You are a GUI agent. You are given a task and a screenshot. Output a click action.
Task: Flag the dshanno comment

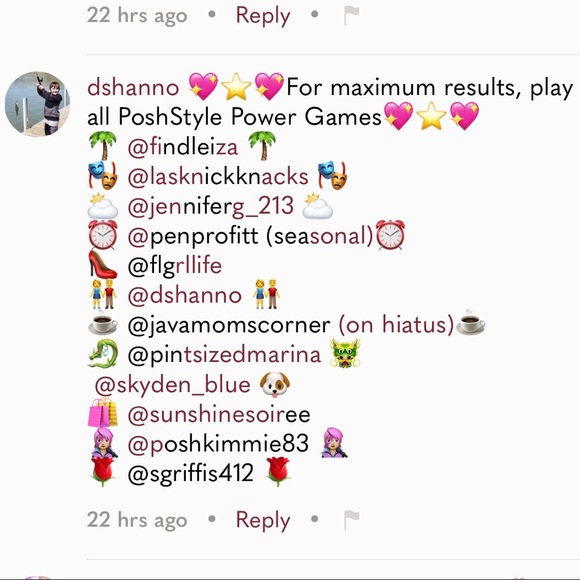pos(351,519)
